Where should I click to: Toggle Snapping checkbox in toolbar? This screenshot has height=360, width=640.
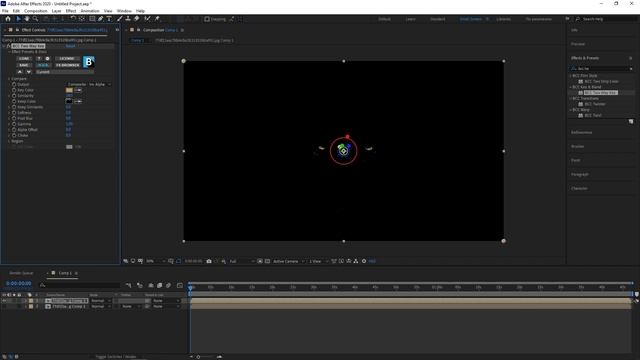tap(207, 19)
